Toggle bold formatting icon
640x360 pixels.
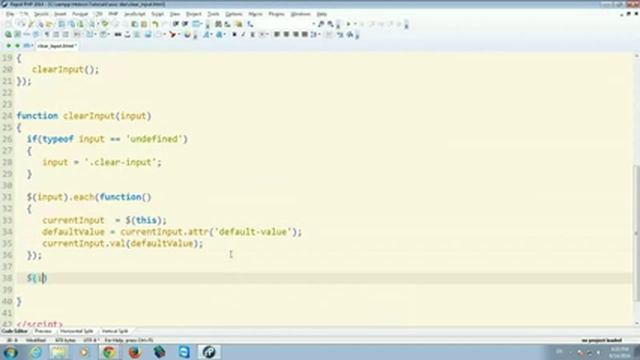(x=234, y=35)
